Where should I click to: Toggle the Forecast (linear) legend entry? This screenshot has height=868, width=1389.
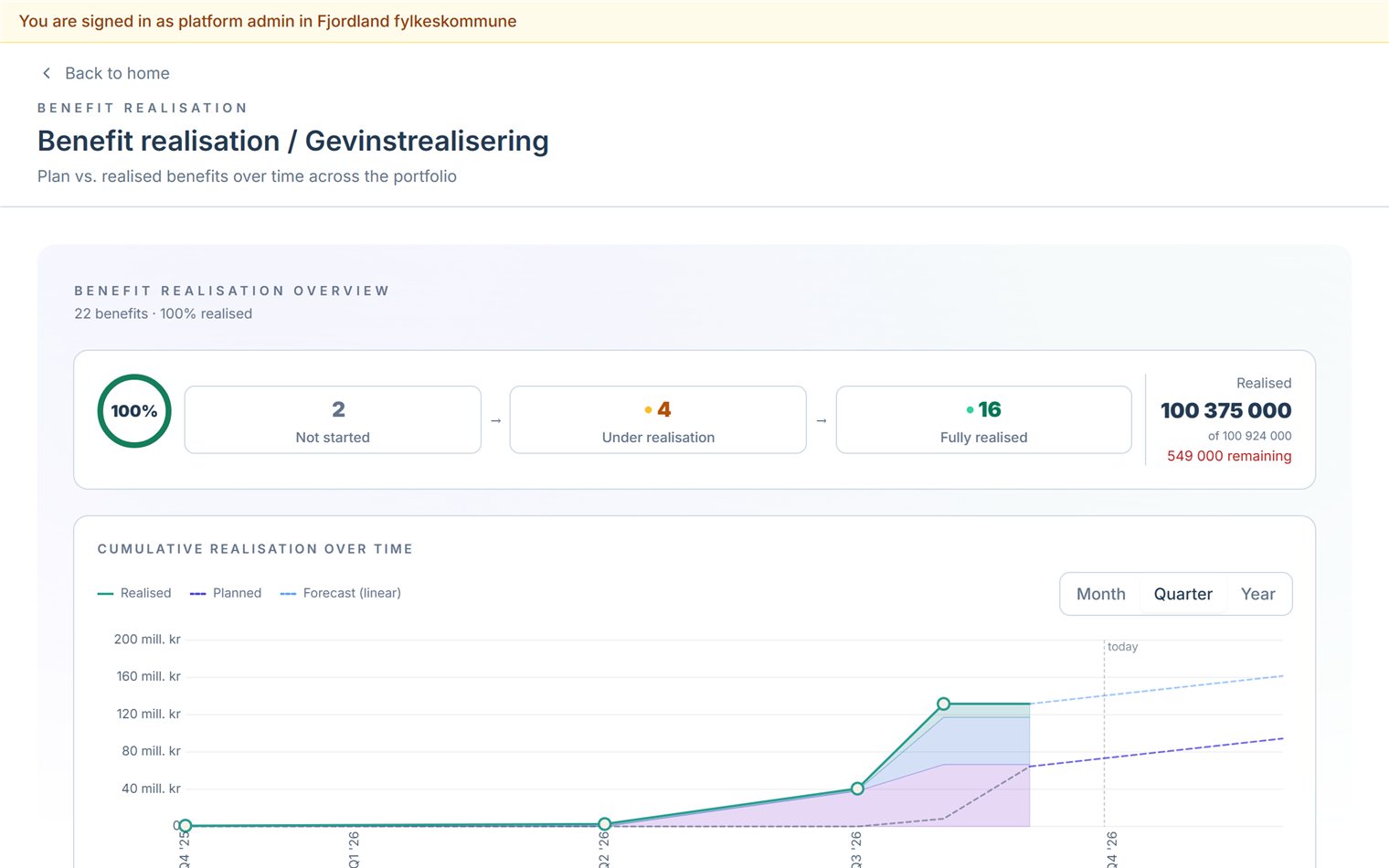click(341, 593)
